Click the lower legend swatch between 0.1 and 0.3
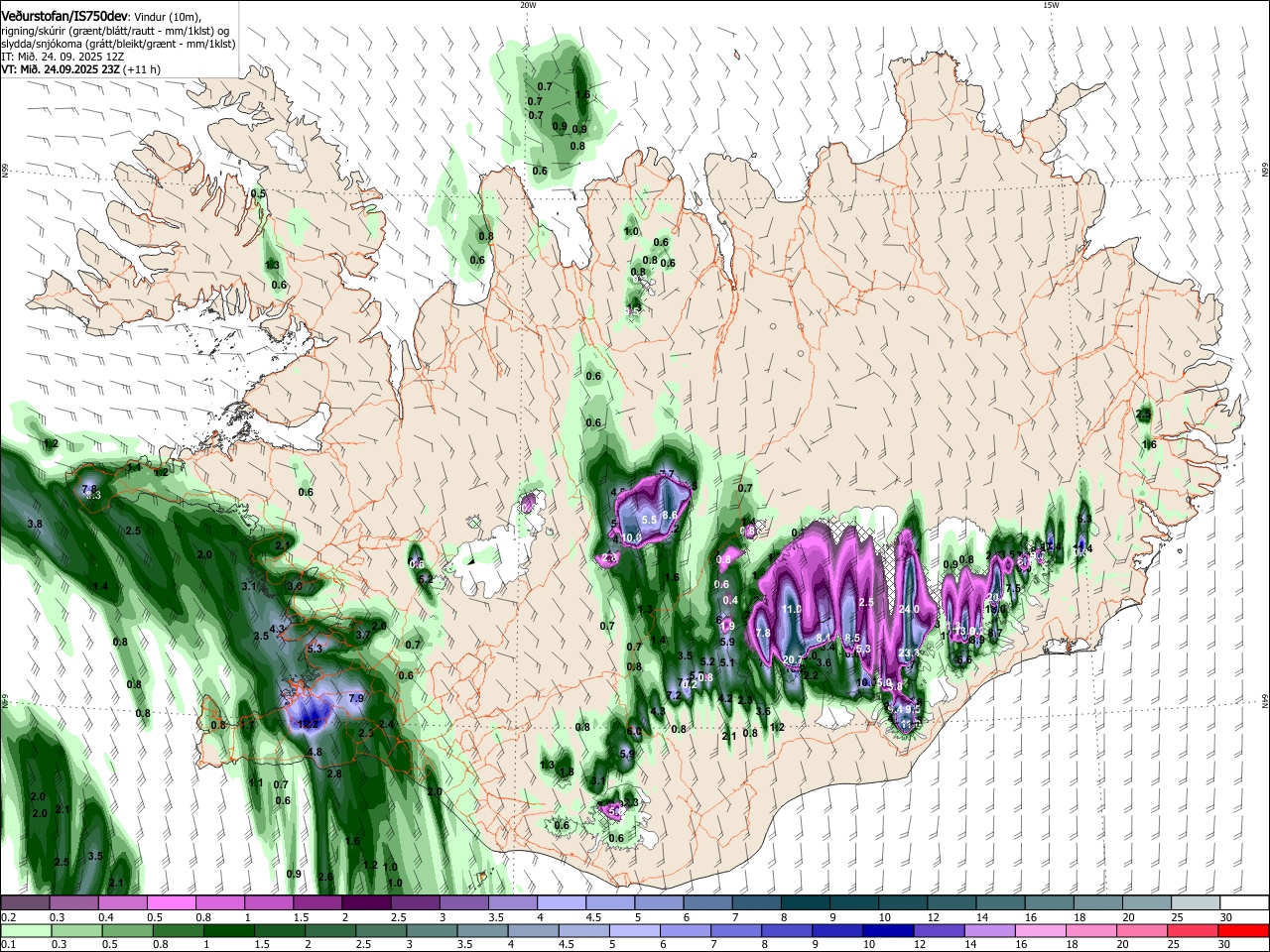Image resolution: width=1270 pixels, height=952 pixels. (x=26, y=931)
